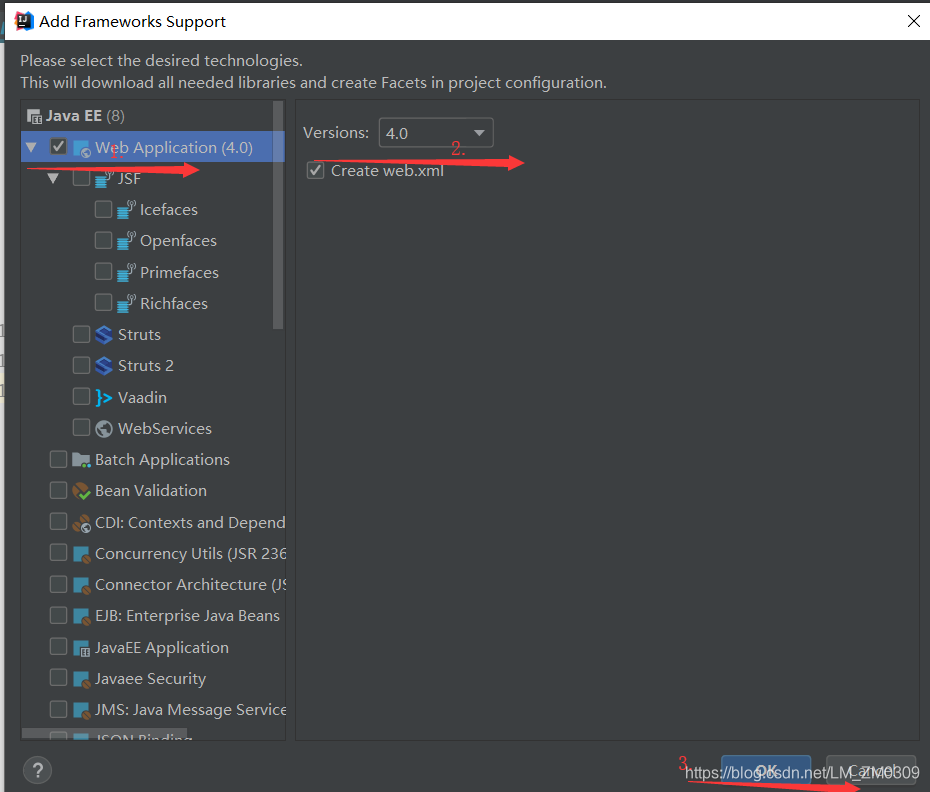Click the JSF framework icon
The image size is (930, 792).
(104, 178)
